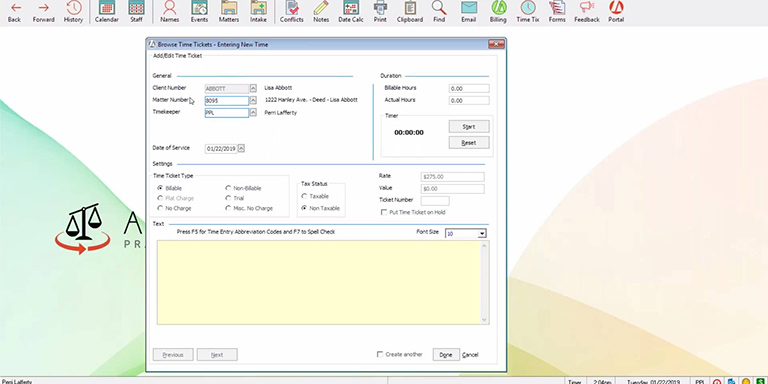The height and width of the screenshot is (384, 768).
Task: Open the History toolbar icon
Action: click(73, 12)
